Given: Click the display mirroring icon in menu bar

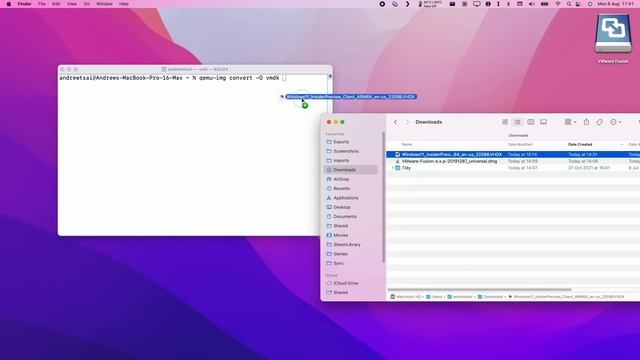Looking at the screenshot, I should click(x=476, y=4).
